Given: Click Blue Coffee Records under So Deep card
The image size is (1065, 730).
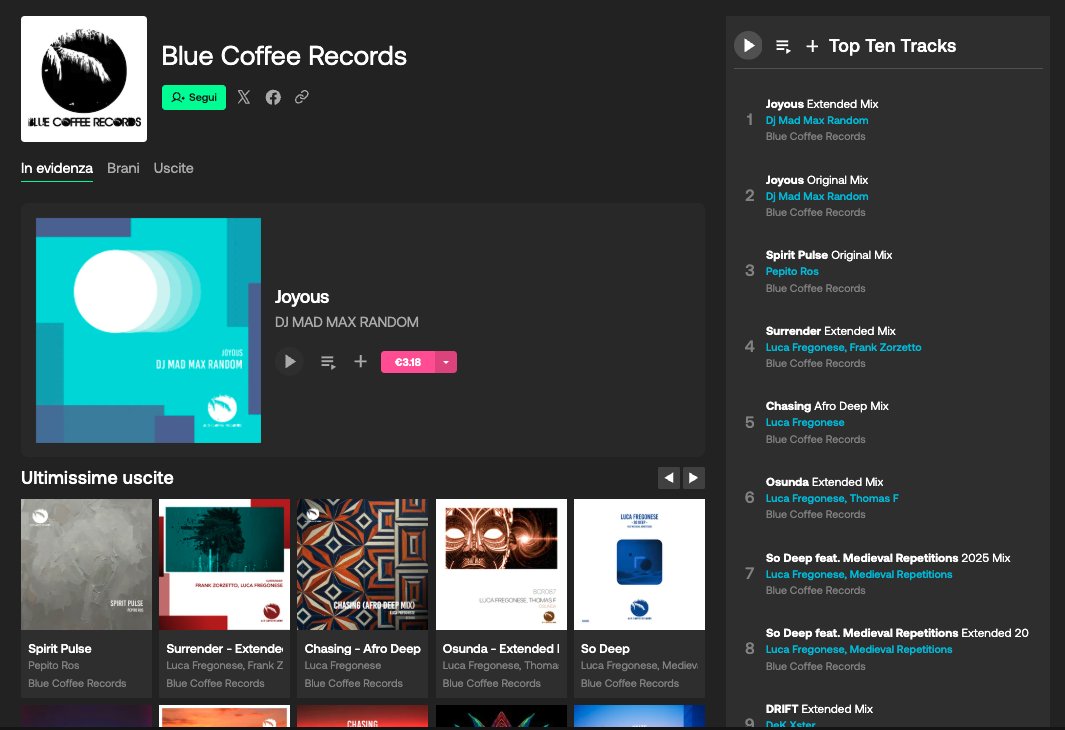Looking at the screenshot, I should point(630,684).
